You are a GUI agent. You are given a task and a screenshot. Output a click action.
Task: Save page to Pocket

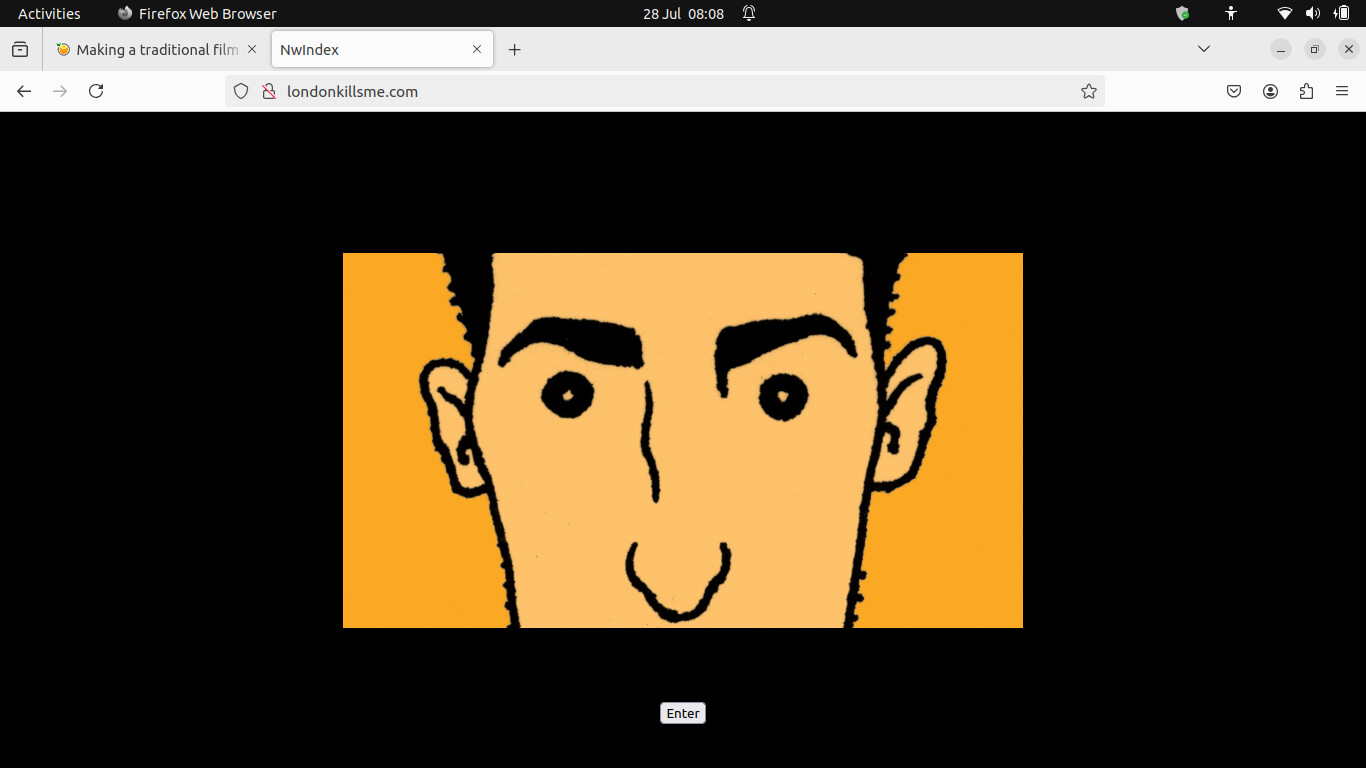[x=1234, y=91]
